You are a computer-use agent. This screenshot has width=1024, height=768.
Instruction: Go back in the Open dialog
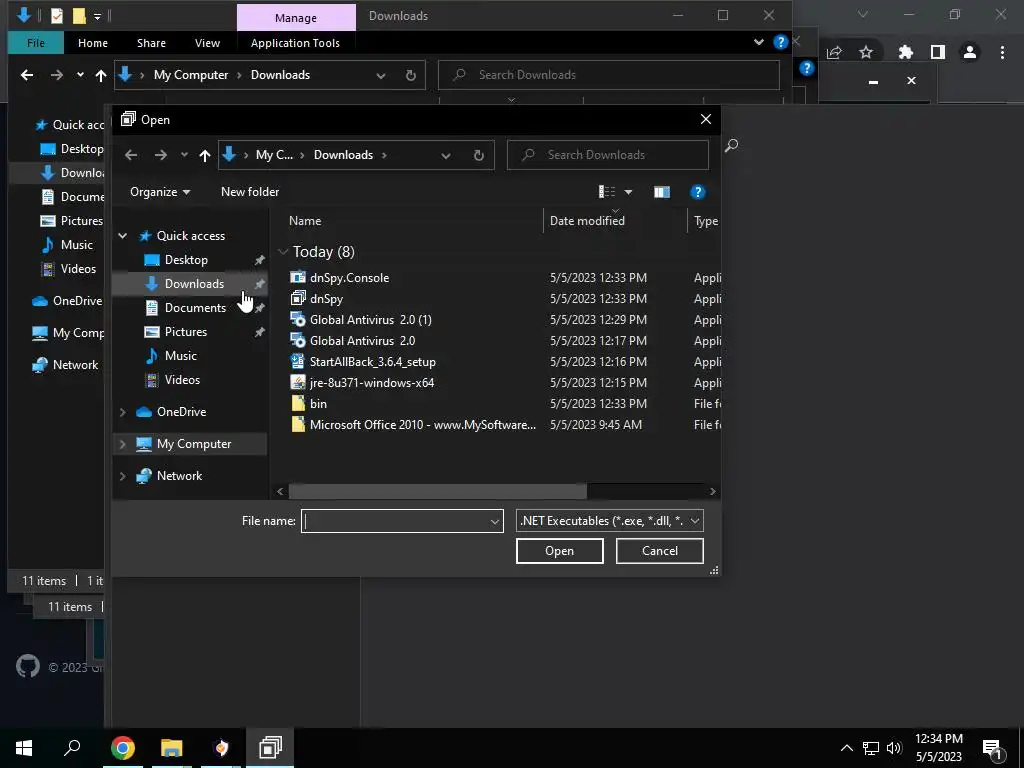click(131, 155)
